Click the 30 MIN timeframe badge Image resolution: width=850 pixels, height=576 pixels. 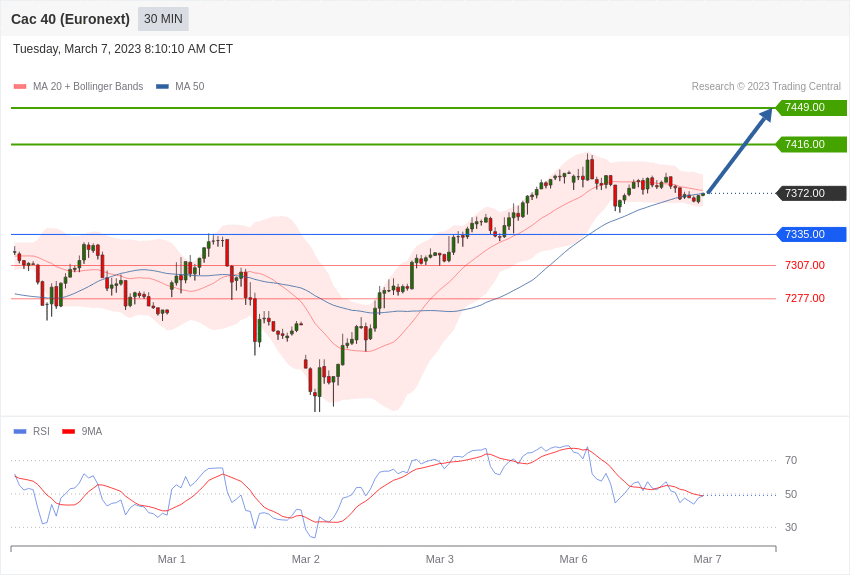point(163,19)
